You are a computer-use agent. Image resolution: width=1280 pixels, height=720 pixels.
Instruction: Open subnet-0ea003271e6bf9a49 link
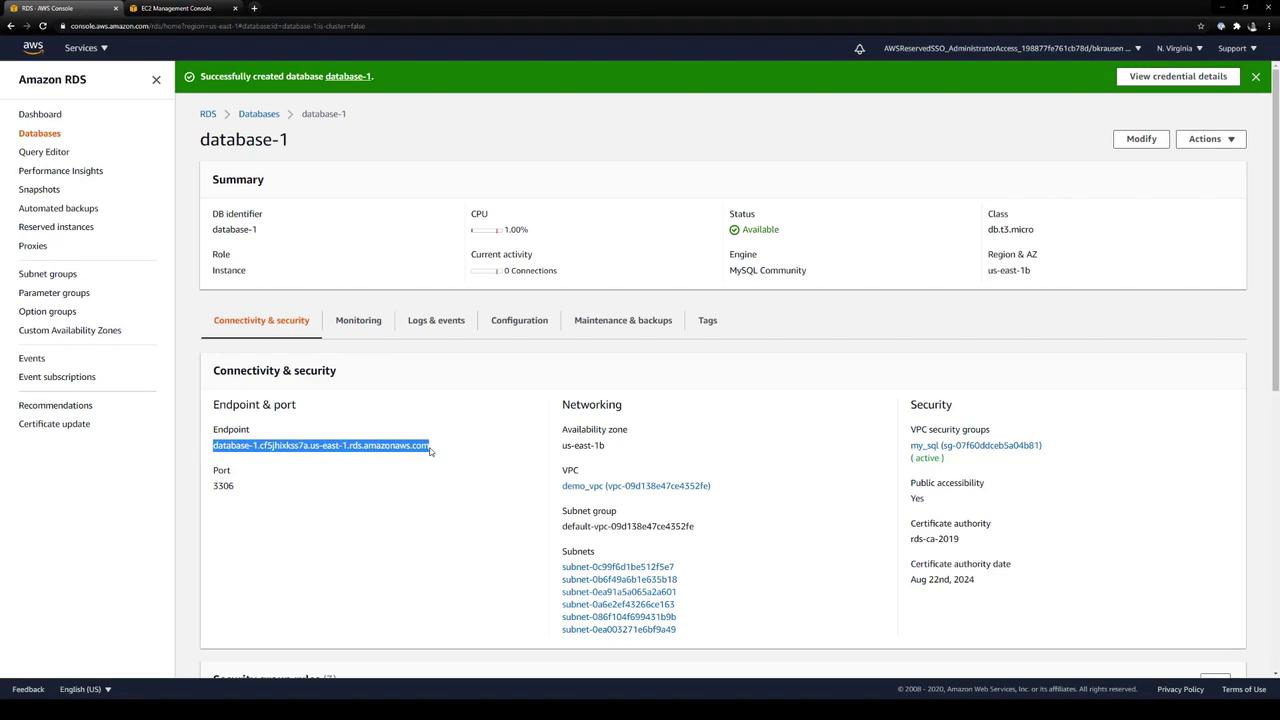[619, 630]
